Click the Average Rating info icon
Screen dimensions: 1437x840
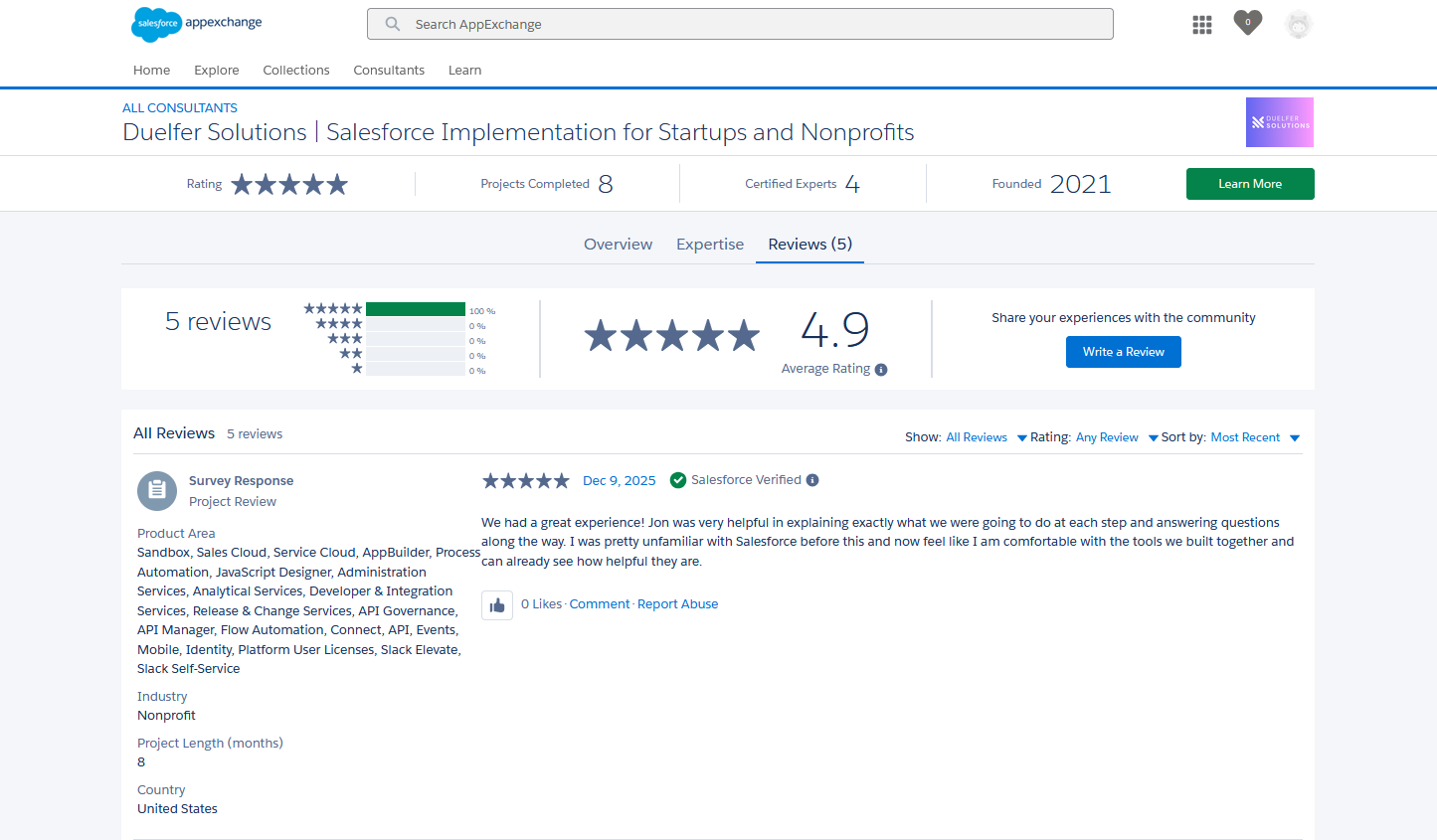click(x=881, y=370)
